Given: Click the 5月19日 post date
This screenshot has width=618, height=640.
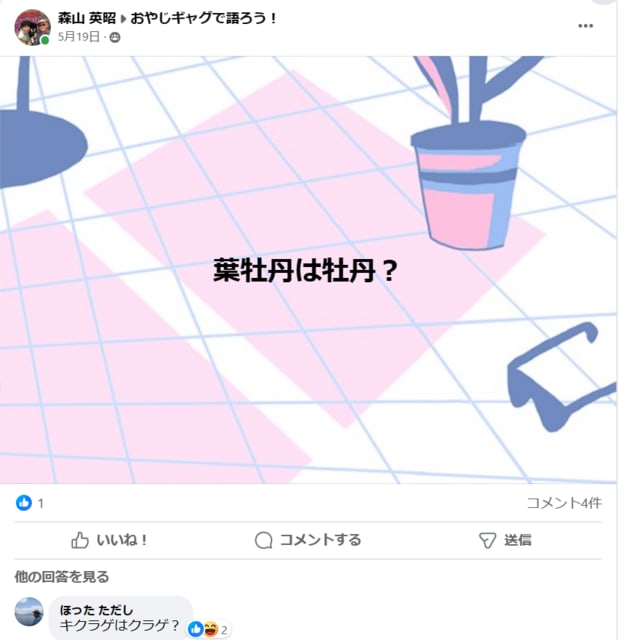Looking at the screenshot, I should click(78, 37).
